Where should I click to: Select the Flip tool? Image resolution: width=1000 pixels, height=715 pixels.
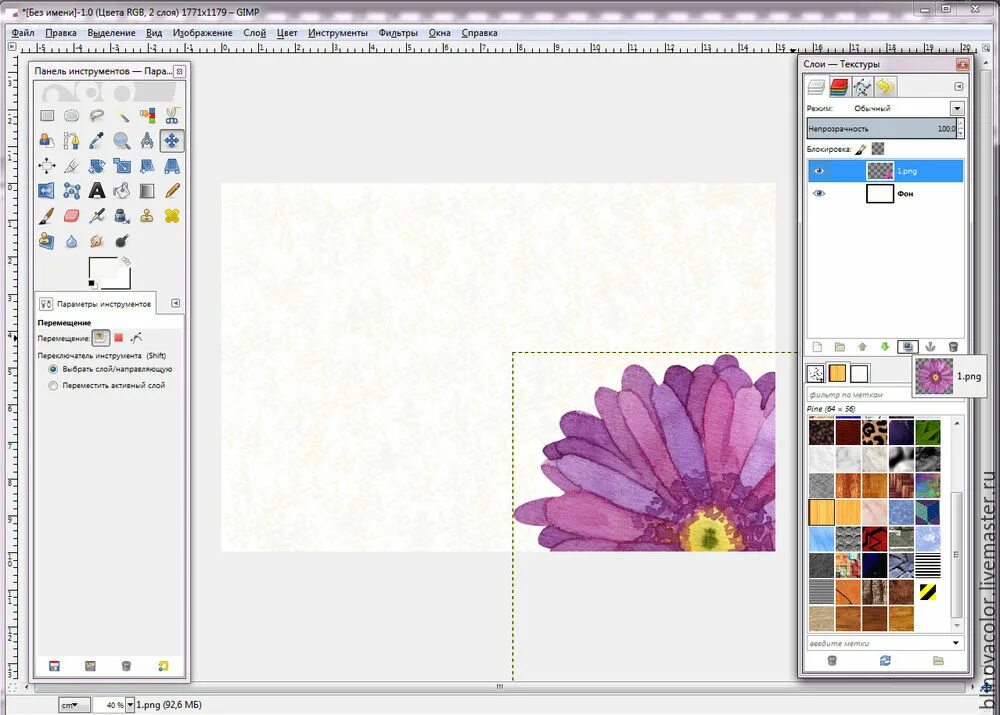click(47, 191)
